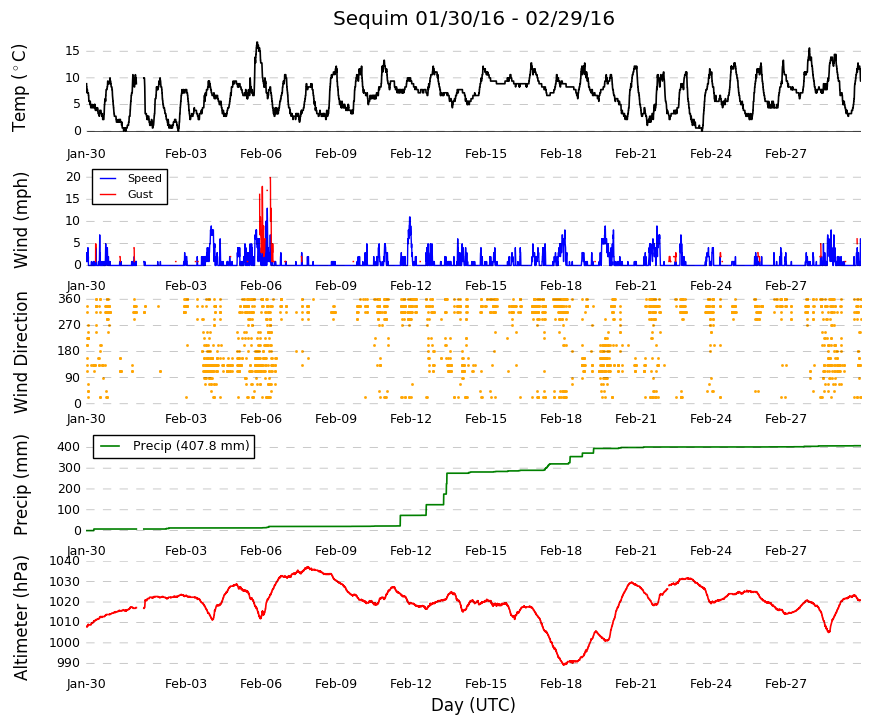Click the 360 tick on wind direction axis

(70, 299)
